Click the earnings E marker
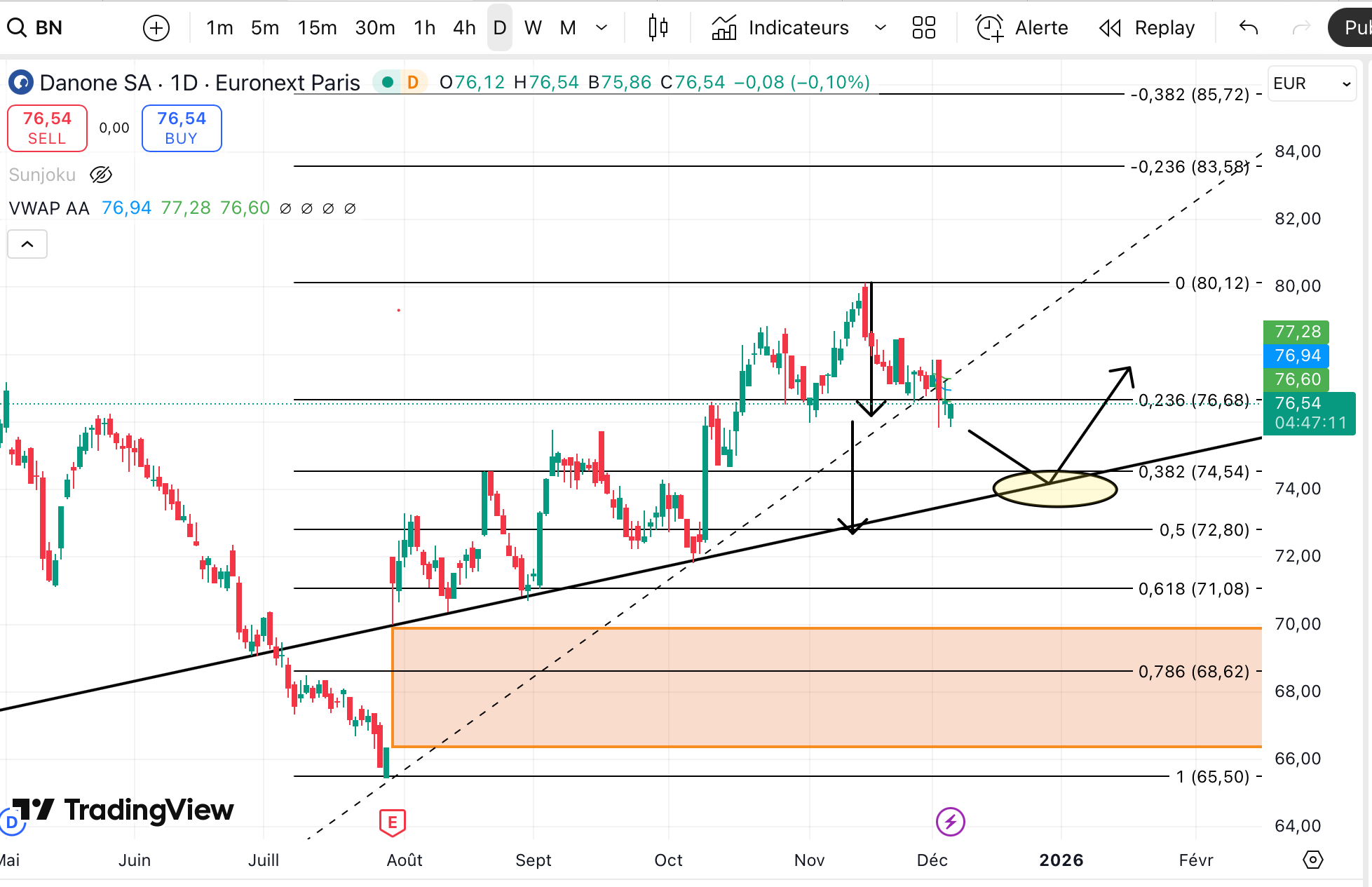The height and width of the screenshot is (887, 1372). [392, 822]
